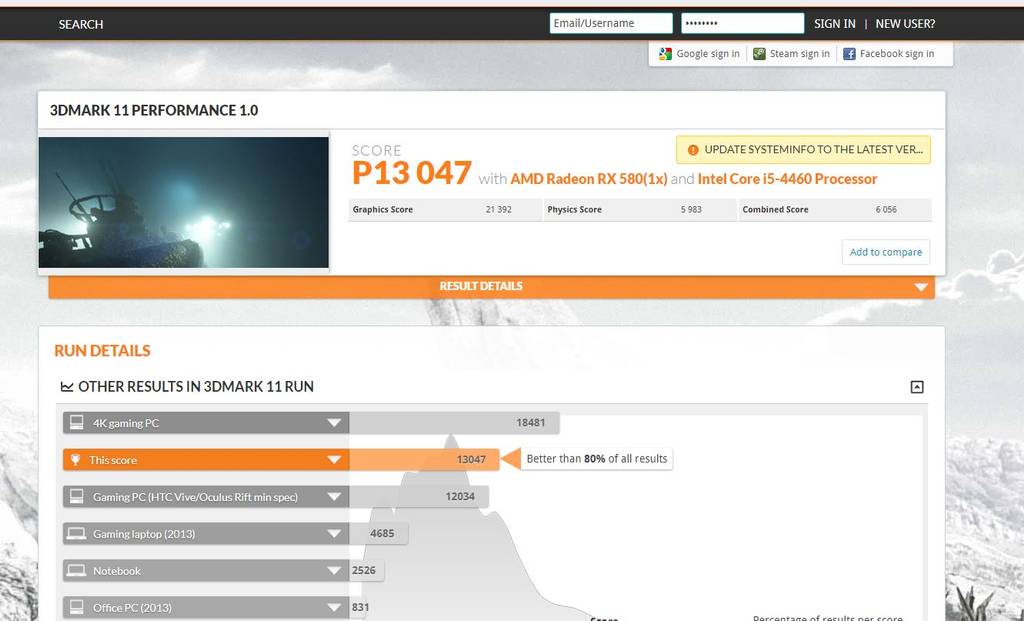
Task: Click the Better than 80% of all results tooltip
Action: click(597, 459)
